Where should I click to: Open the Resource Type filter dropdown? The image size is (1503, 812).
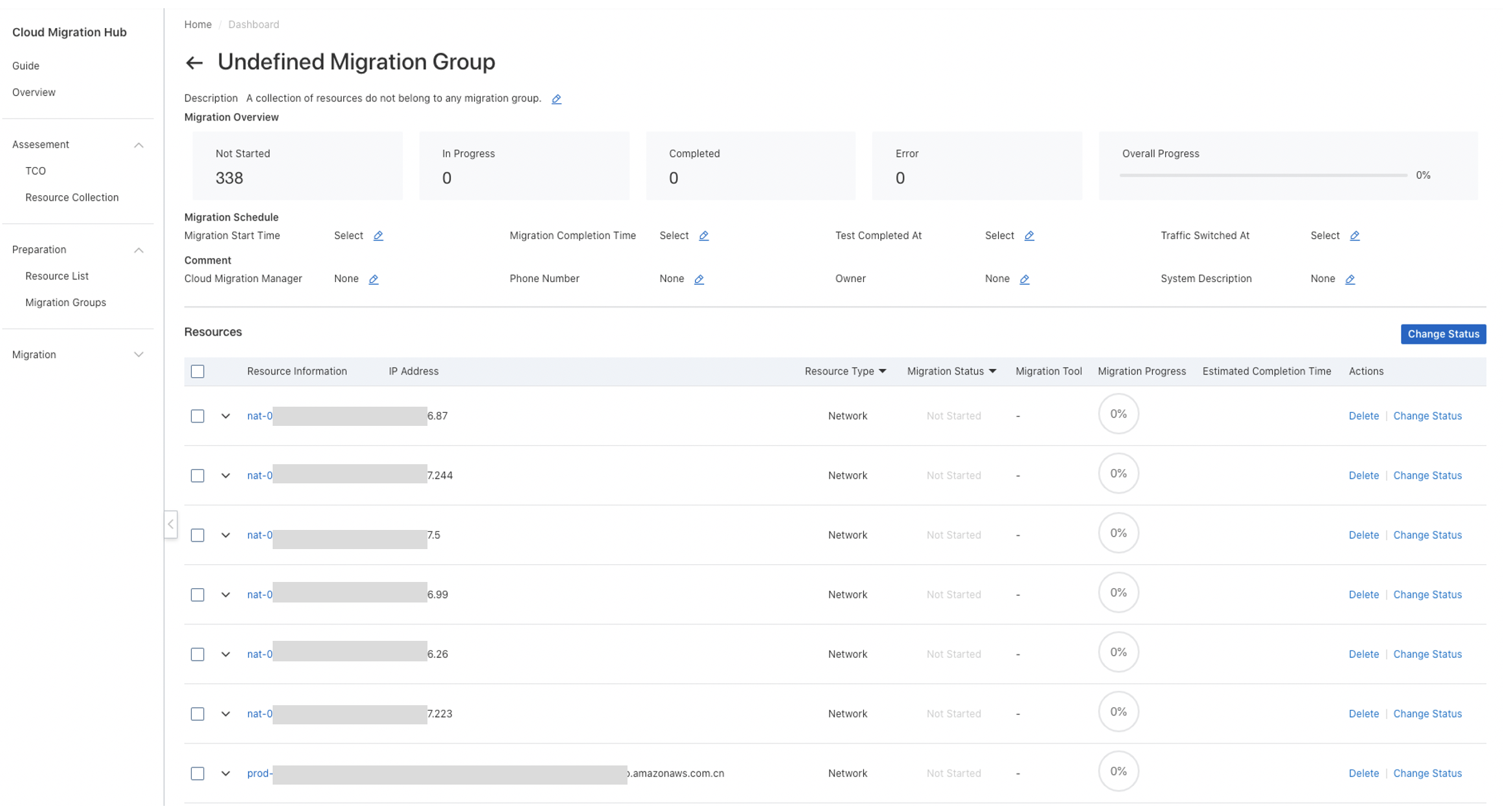(x=882, y=371)
